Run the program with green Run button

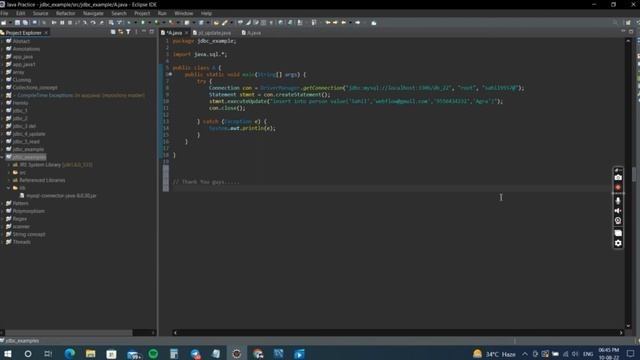[142, 22]
